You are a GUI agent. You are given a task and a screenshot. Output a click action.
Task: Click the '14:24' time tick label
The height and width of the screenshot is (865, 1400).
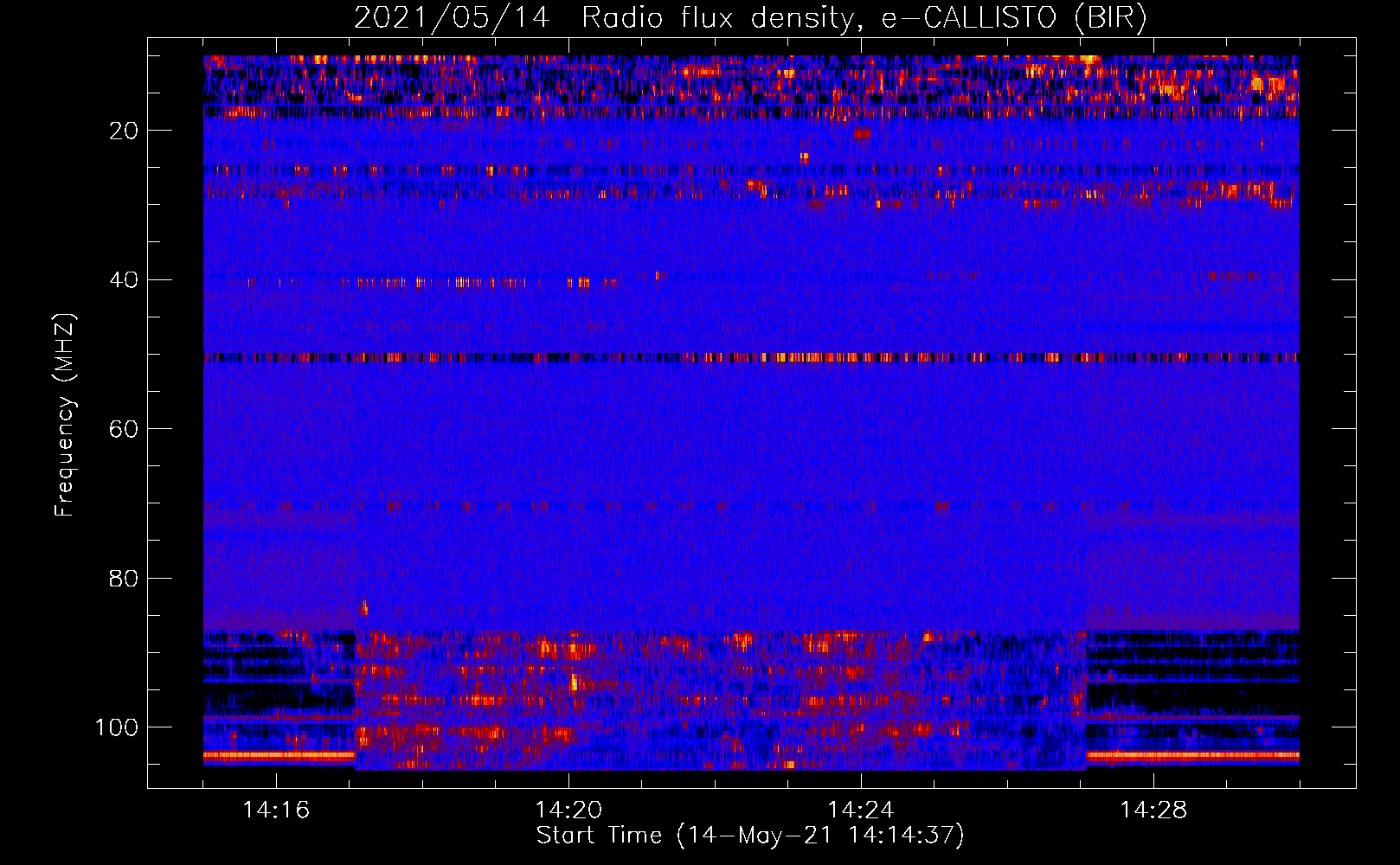point(861,811)
